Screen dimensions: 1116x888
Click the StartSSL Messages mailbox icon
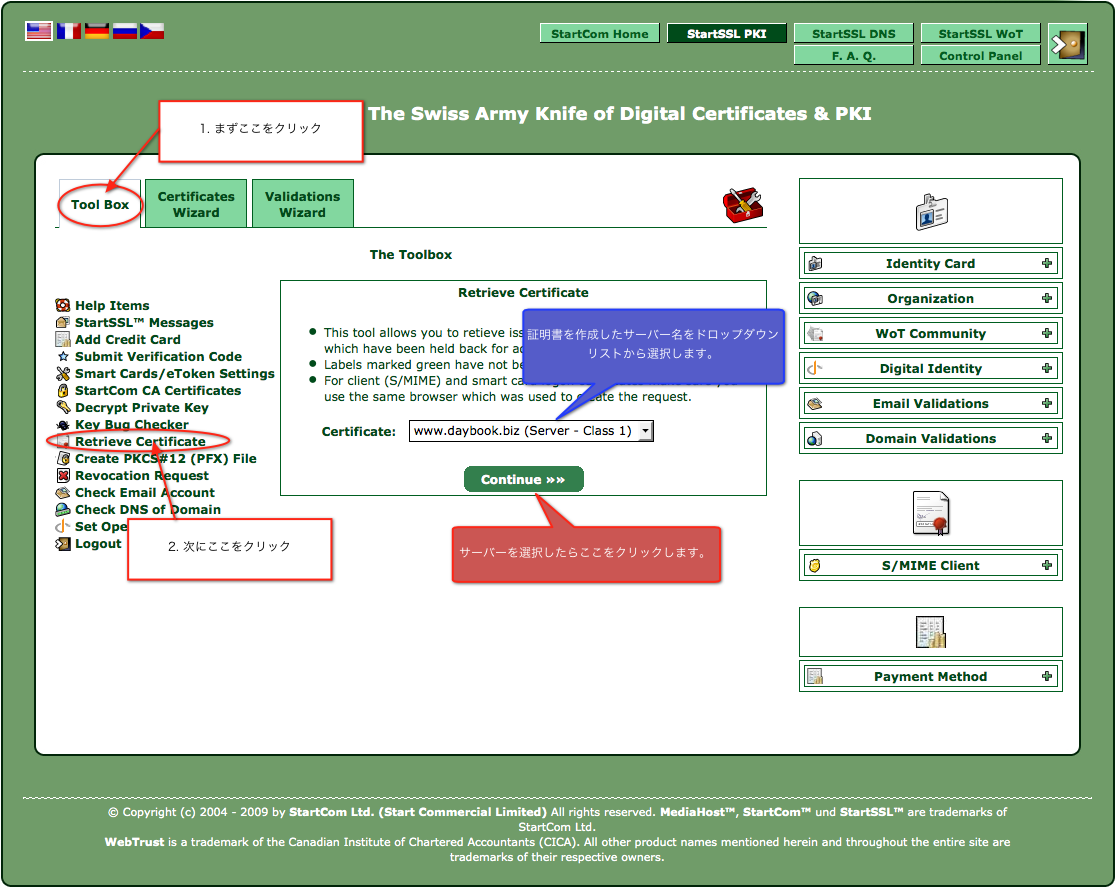point(63,322)
